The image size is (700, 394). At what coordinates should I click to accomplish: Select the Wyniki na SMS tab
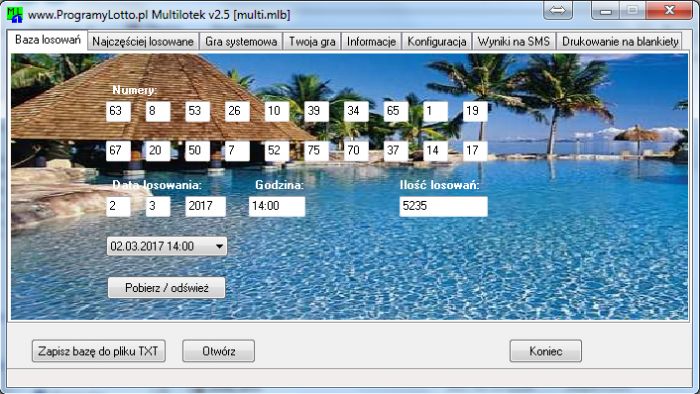point(514,41)
